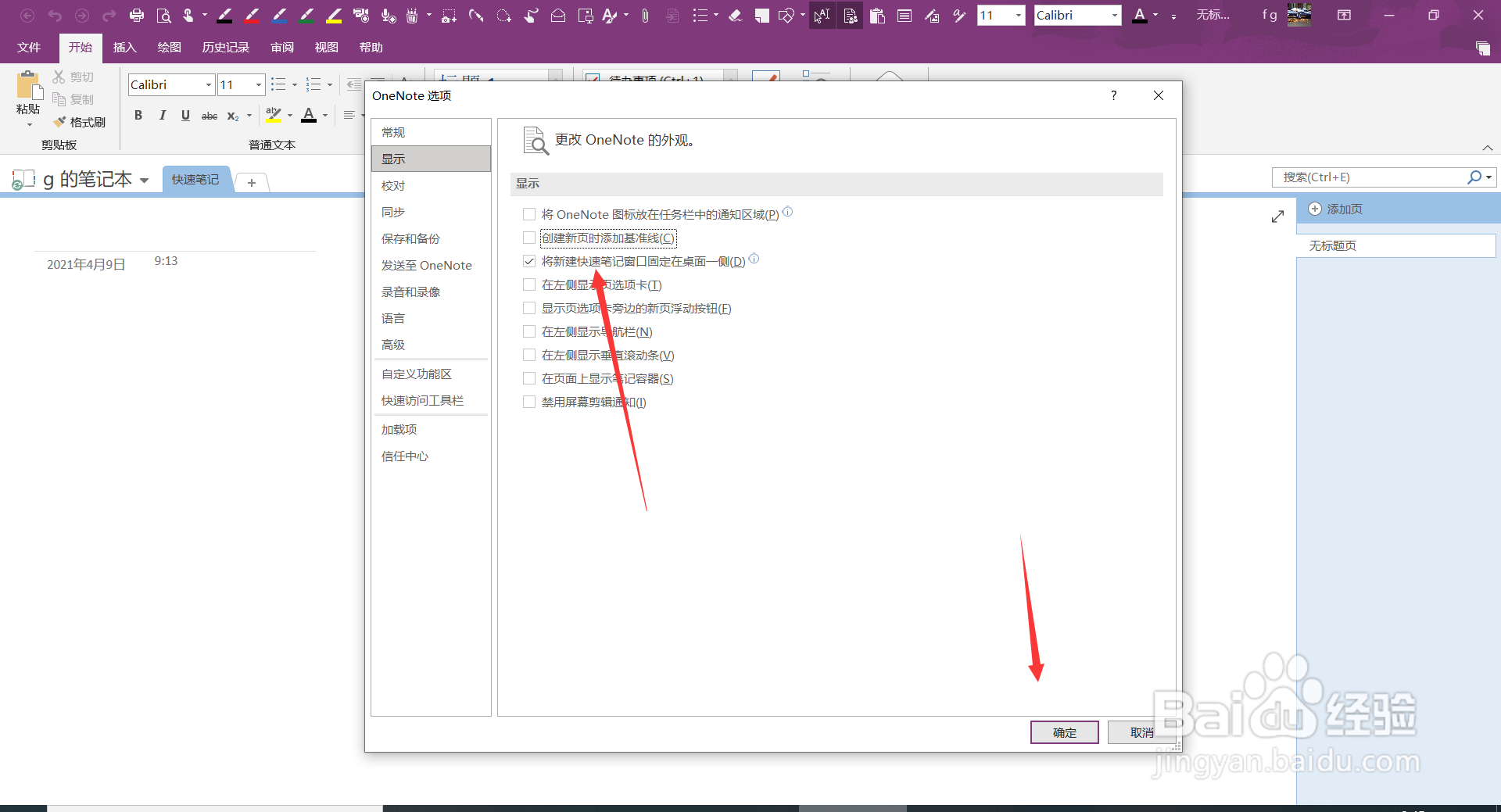The width and height of the screenshot is (1501, 812).
Task: Select the blue pen in quick access toolbar
Action: click(280, 15)
